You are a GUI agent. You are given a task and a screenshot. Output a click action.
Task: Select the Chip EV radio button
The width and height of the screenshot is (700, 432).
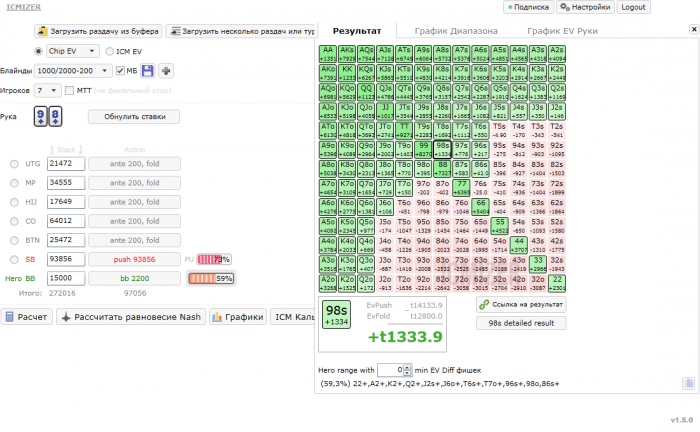point(38,51)
